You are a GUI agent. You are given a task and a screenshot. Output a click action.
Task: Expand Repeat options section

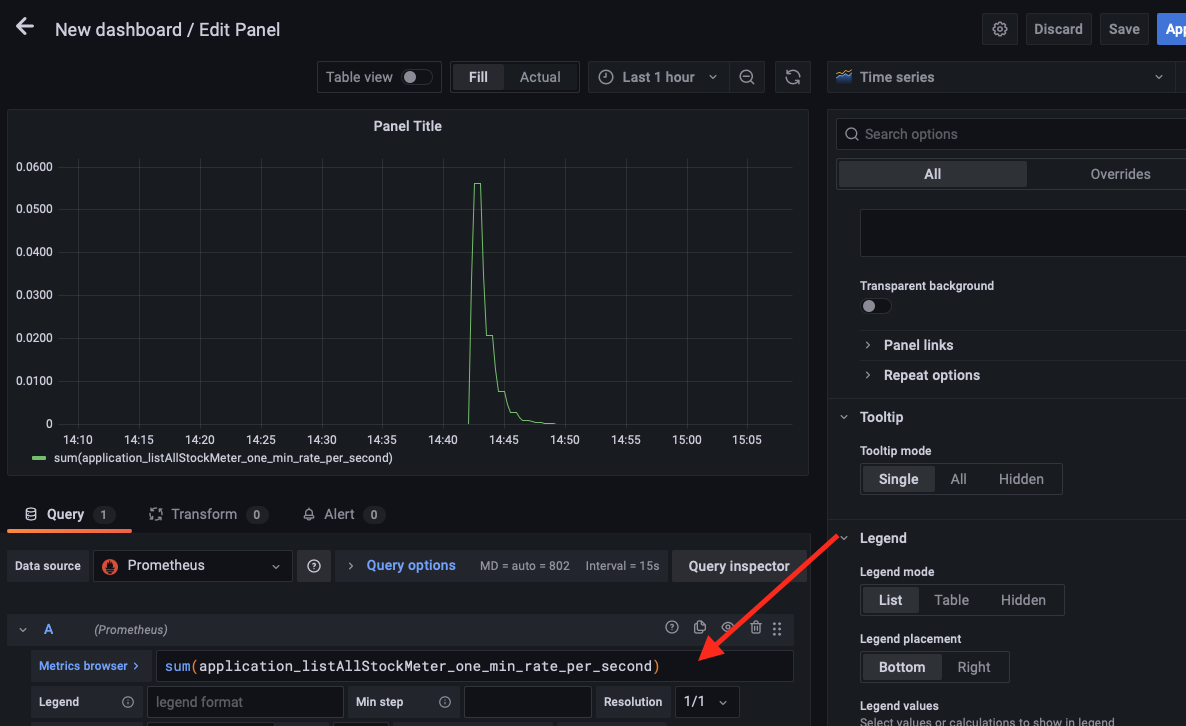(x=932, y=375)
